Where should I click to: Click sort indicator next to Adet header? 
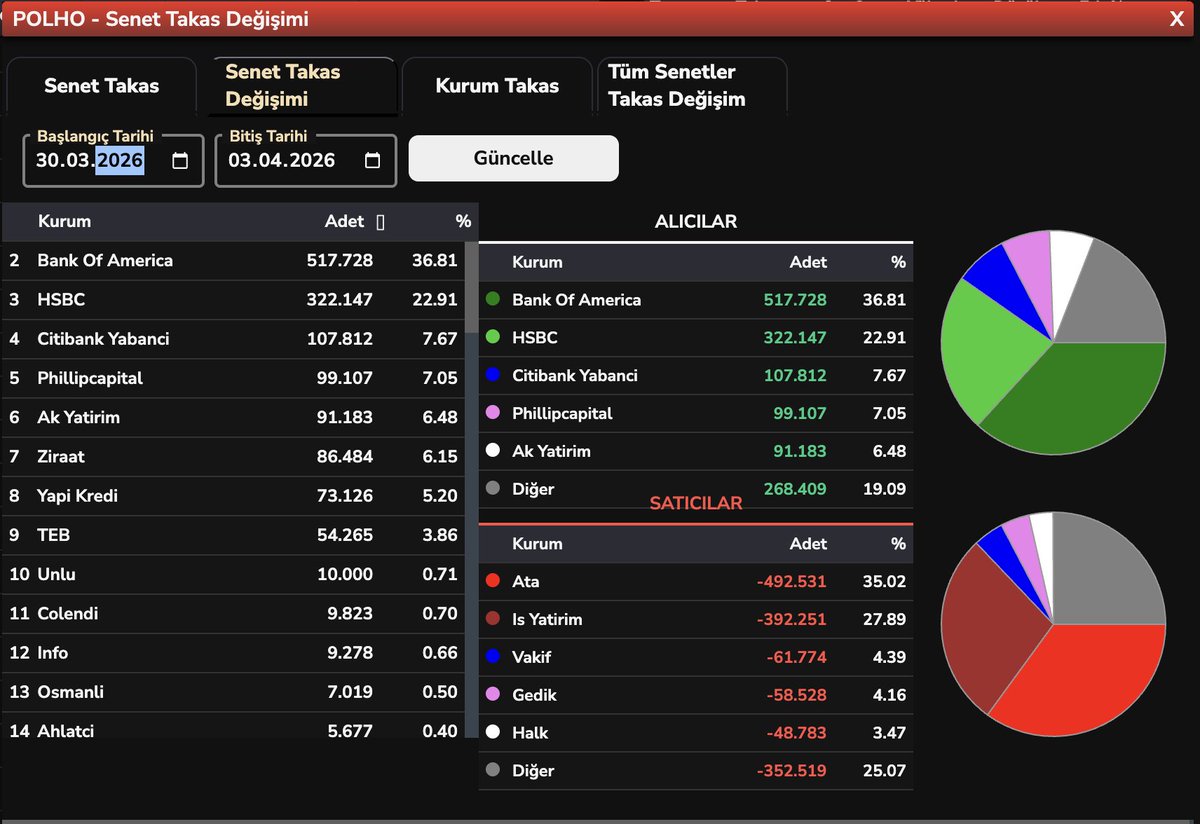380,222
